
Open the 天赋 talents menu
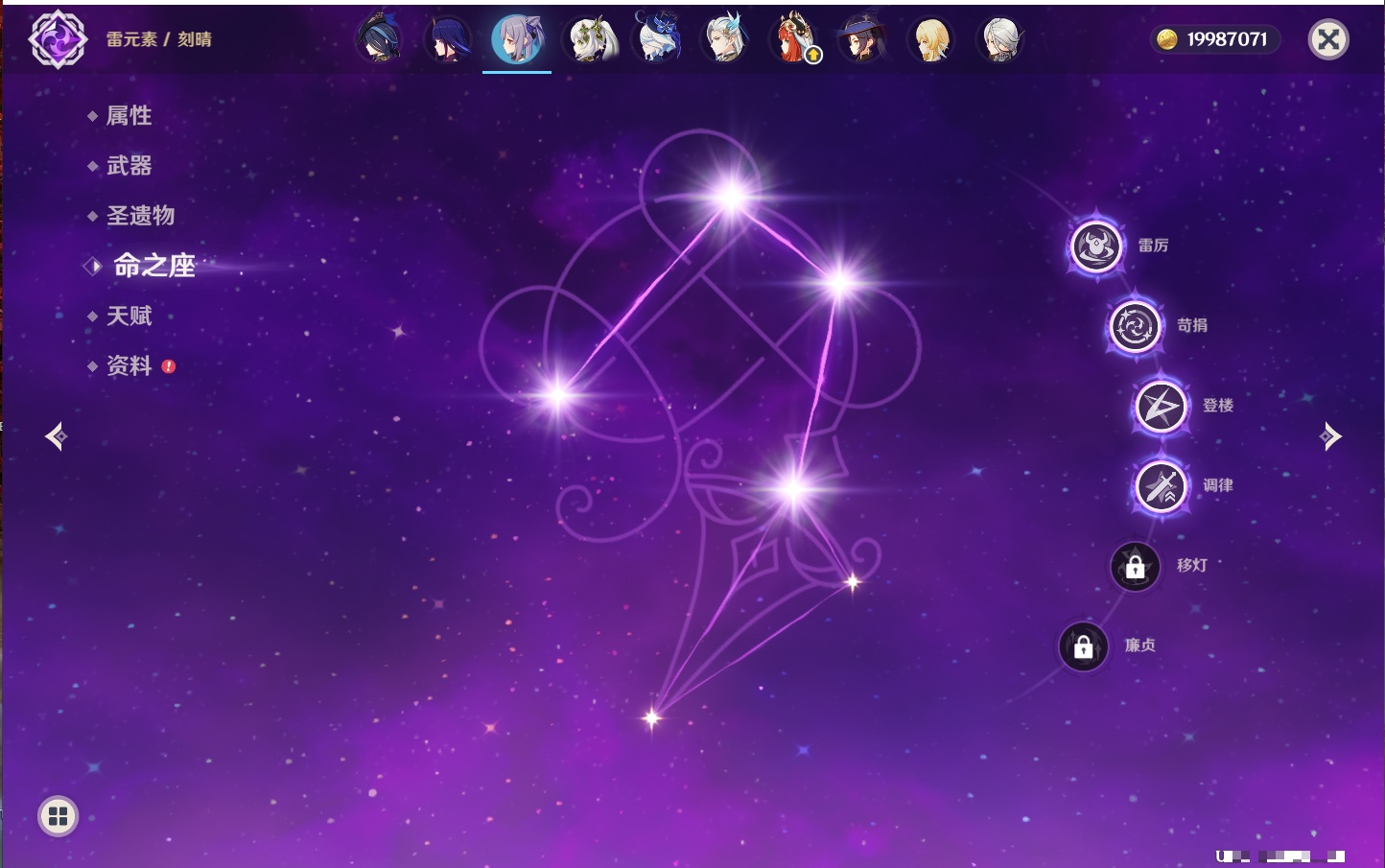click(129, 316)
